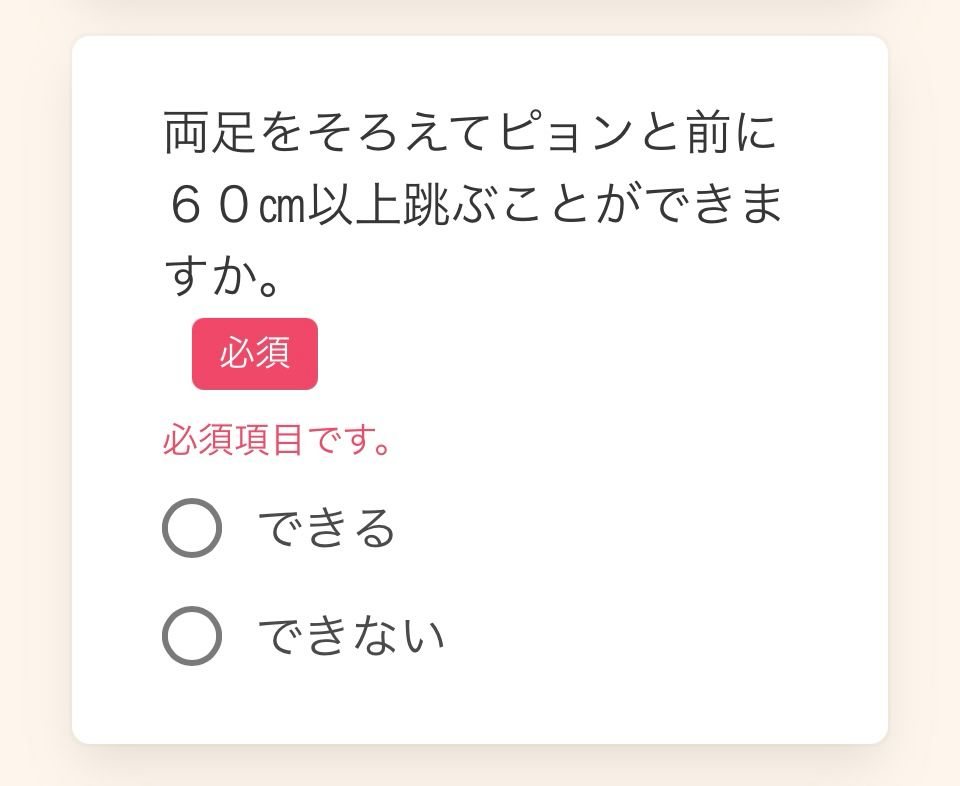Screen dimensions: 960x786
Task: Click the pink 必須 required badge
Action: (x=254, y=353)
